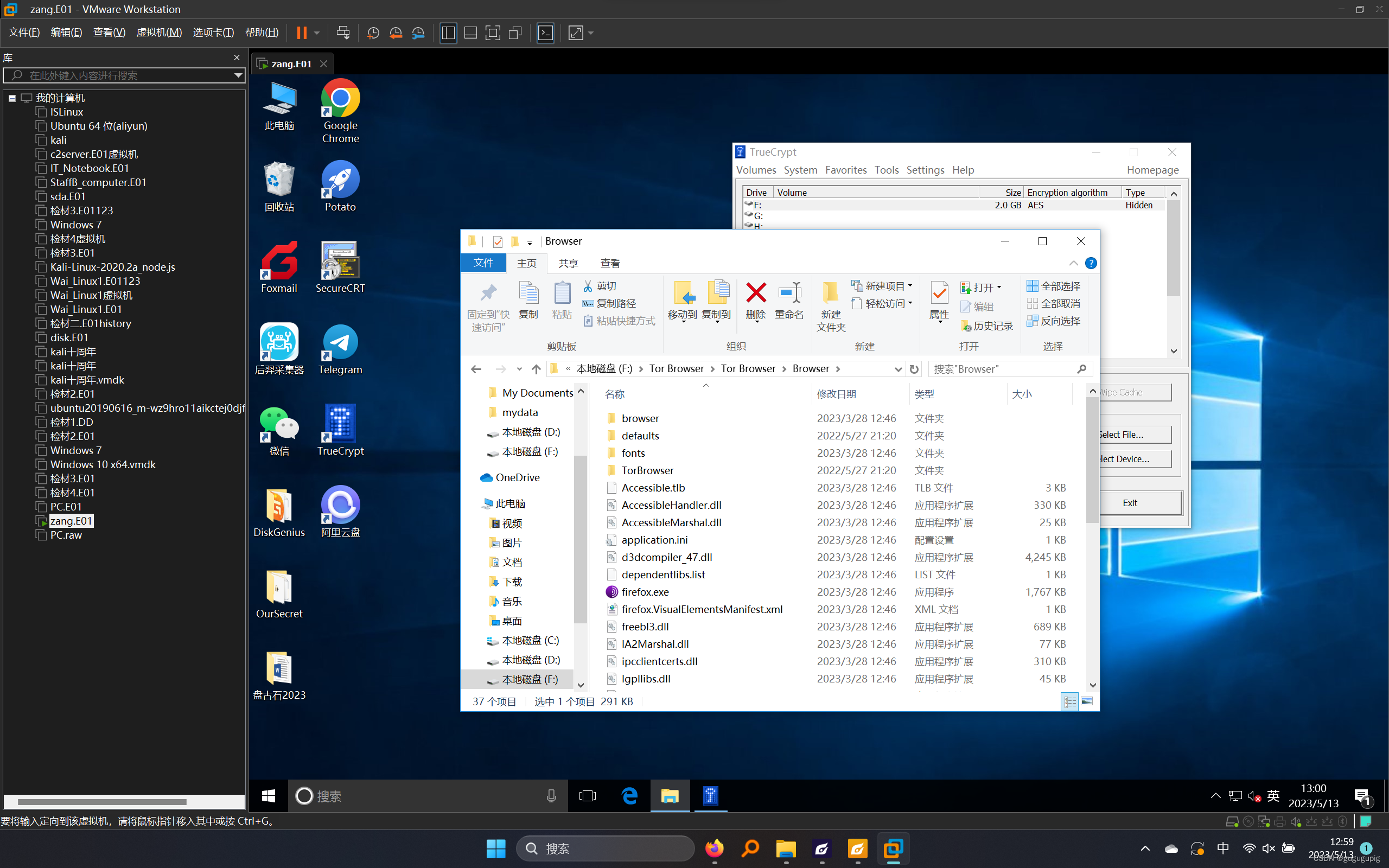Collapse the Explorer ribbon with chevron
This screenshot has height=868, width=1389.
[1073, 263]
